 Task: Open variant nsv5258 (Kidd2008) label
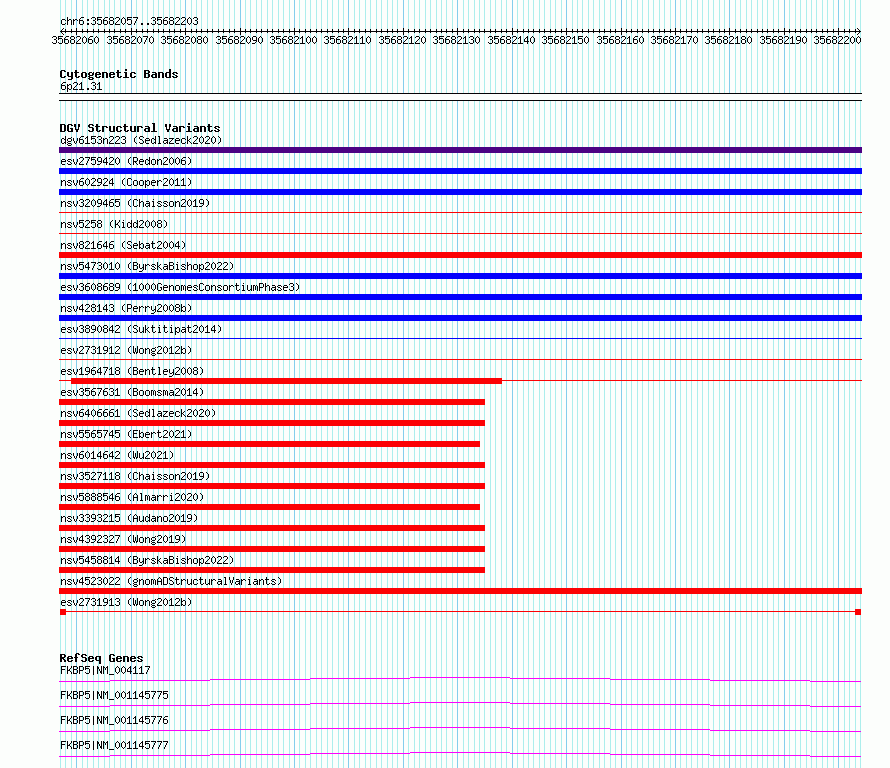tap(114, 224)
